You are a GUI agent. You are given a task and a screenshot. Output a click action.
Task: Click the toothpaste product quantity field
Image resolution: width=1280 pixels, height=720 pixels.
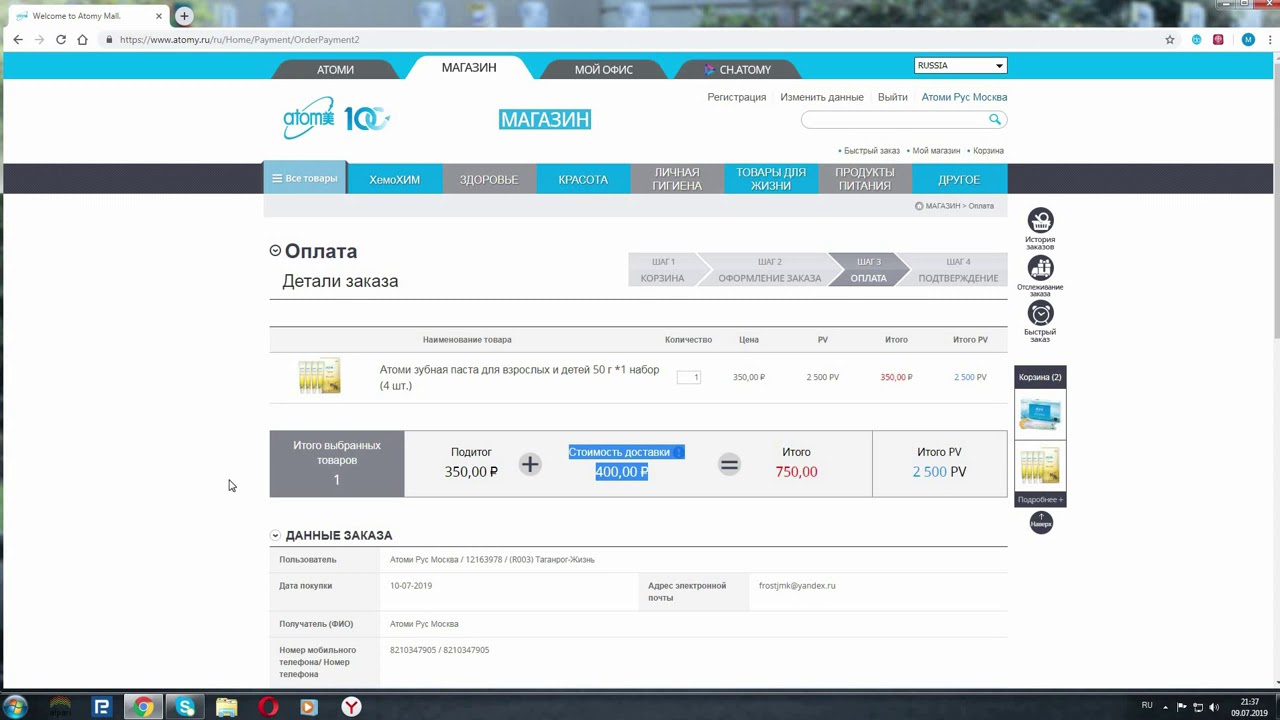(689, 377)
